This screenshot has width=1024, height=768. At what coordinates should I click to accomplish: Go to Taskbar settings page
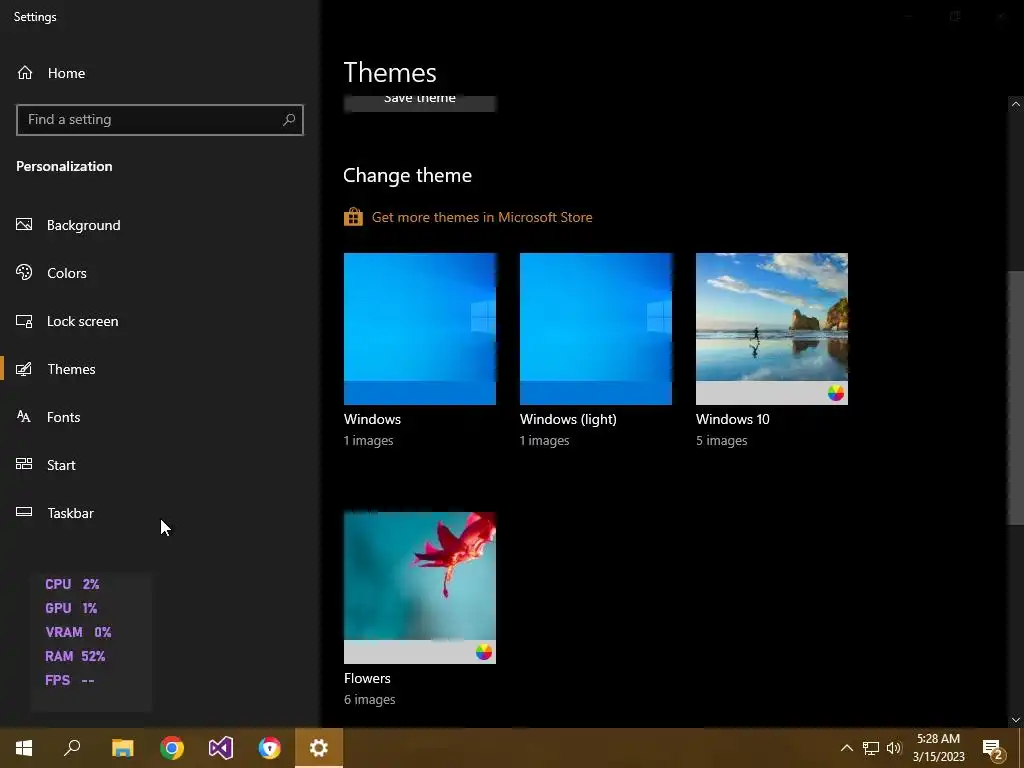coord(159,513)
